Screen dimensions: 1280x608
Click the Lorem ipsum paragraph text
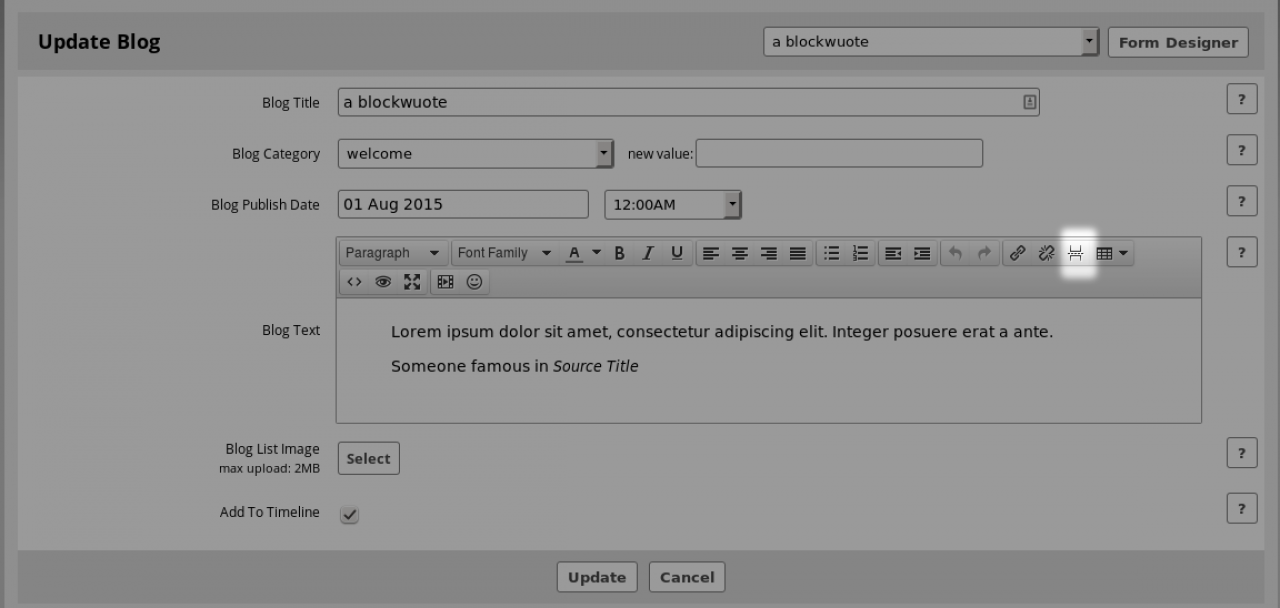click(721, 332)
